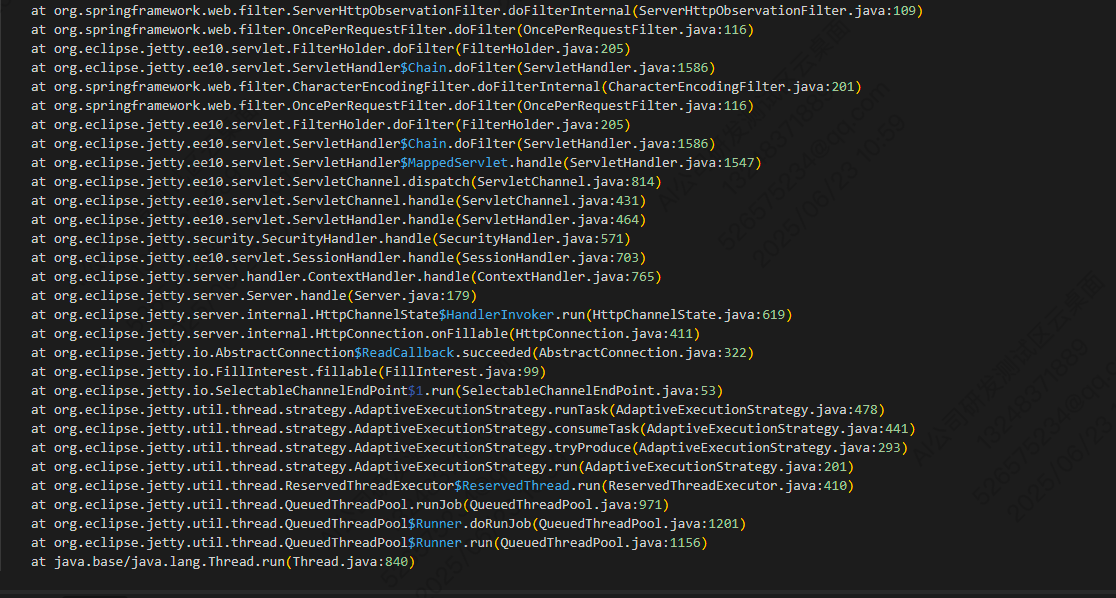The height and width of the screenshot is (598, 1116).
Task: Click the QueuedThreadPool.java:1156 file reference
Action: (x=601, y=542)
